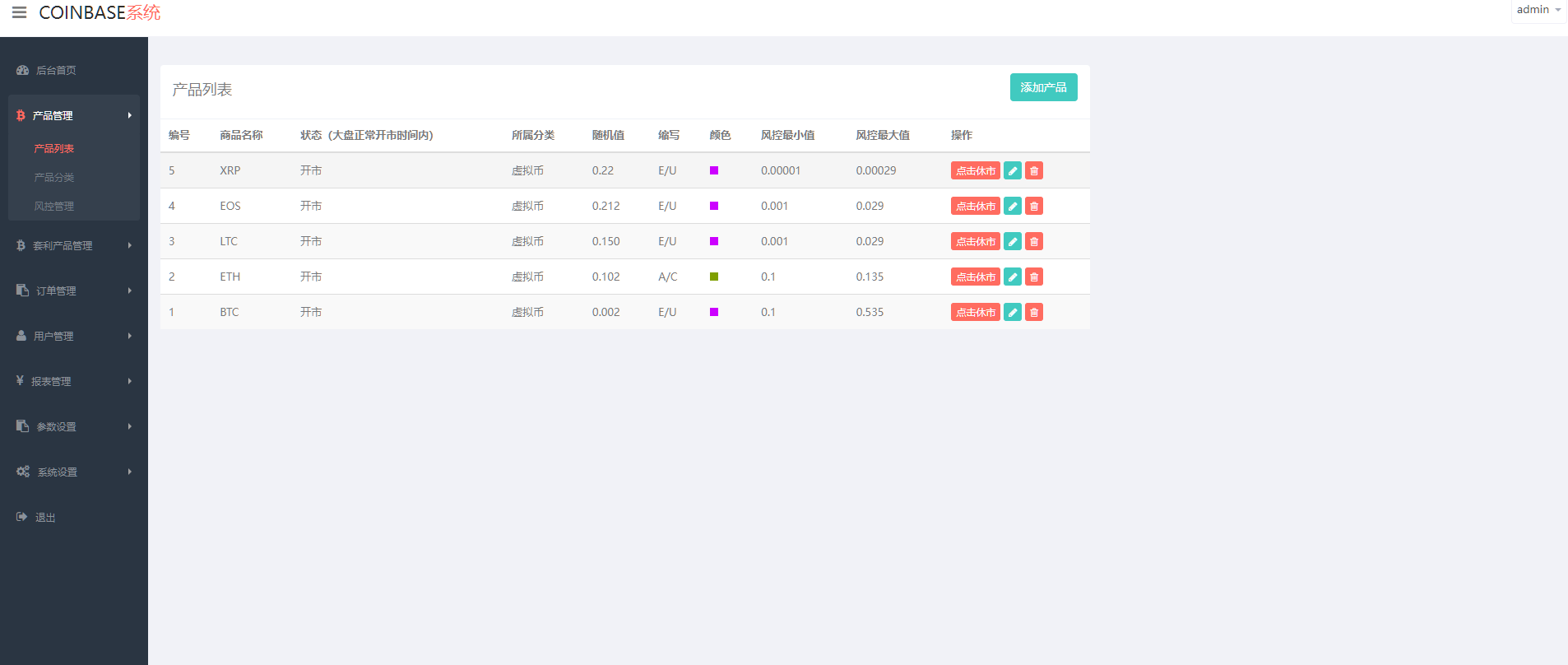Open the admin user dropdown
Image resolution: width=1568 pixels, height=665 pixels.
(x=1538, y=10)
